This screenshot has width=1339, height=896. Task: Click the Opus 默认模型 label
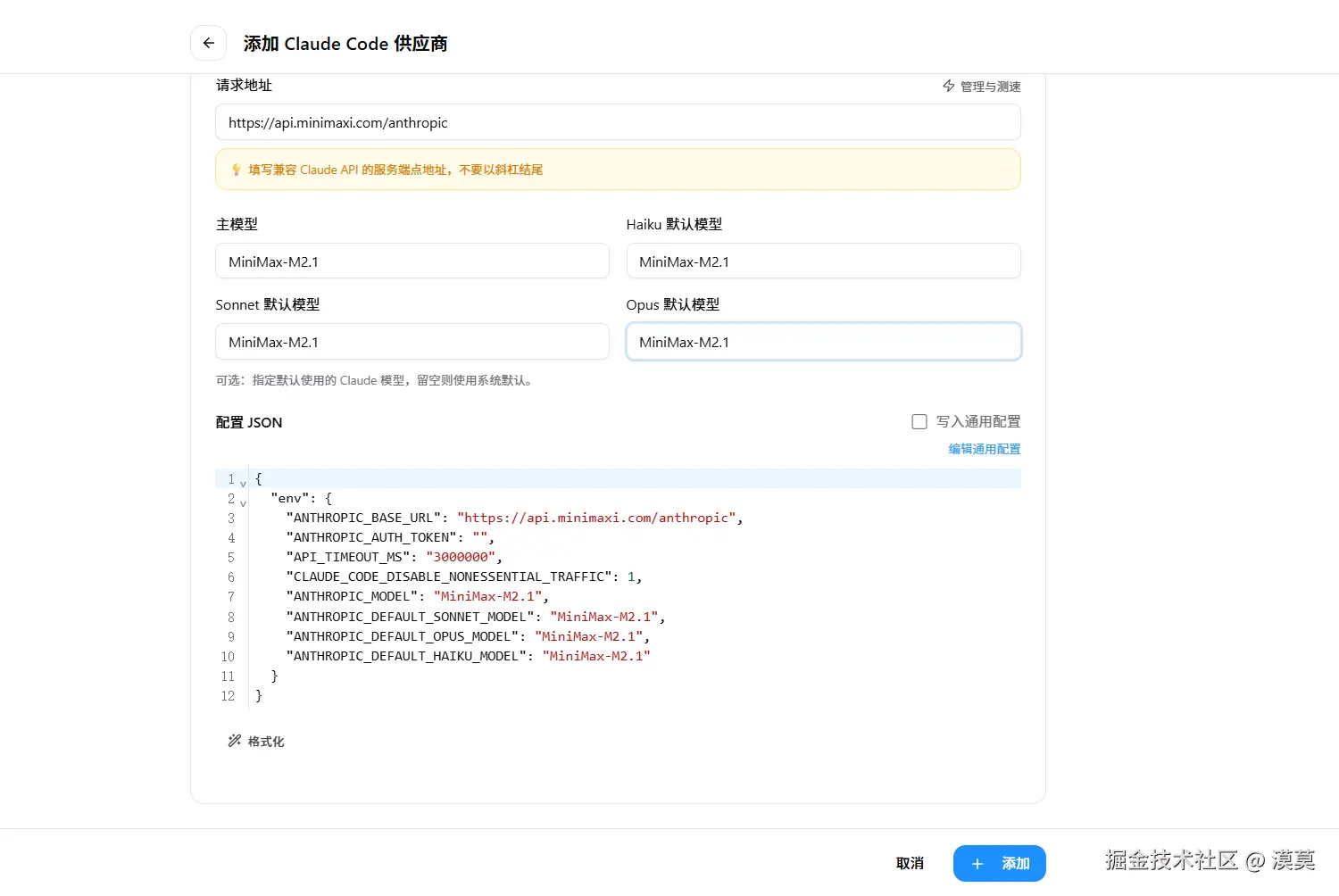pyautogui.click(x=673, y=304)
